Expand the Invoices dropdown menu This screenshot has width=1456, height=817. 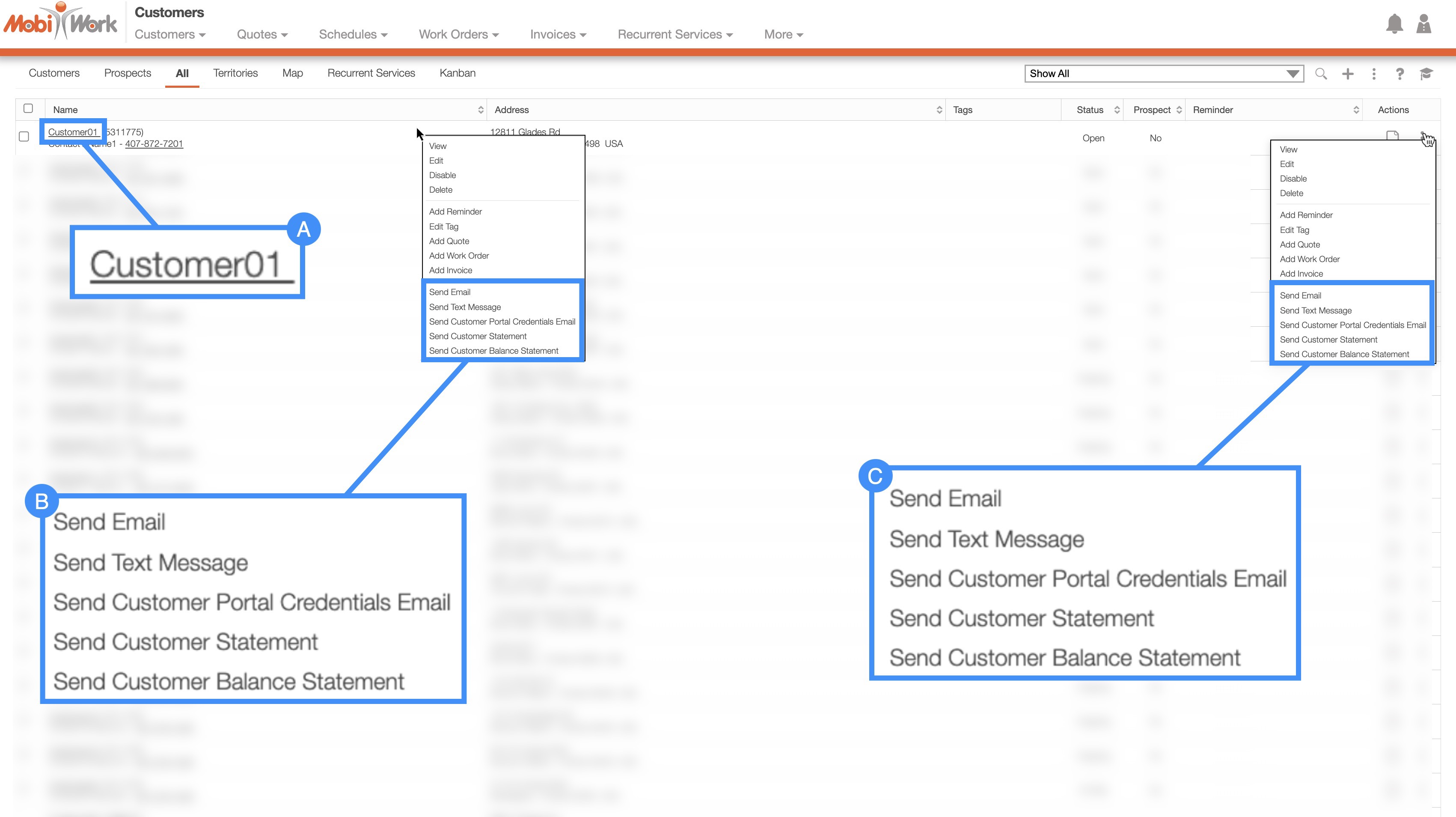pyautogui.click(x=558, y=35)
